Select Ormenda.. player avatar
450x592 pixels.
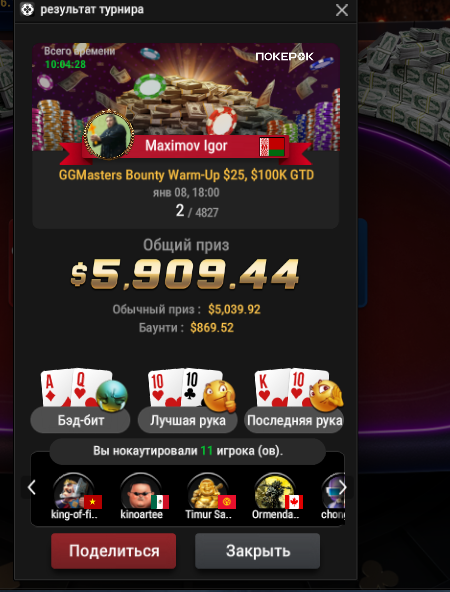click(x=275, y=492)
